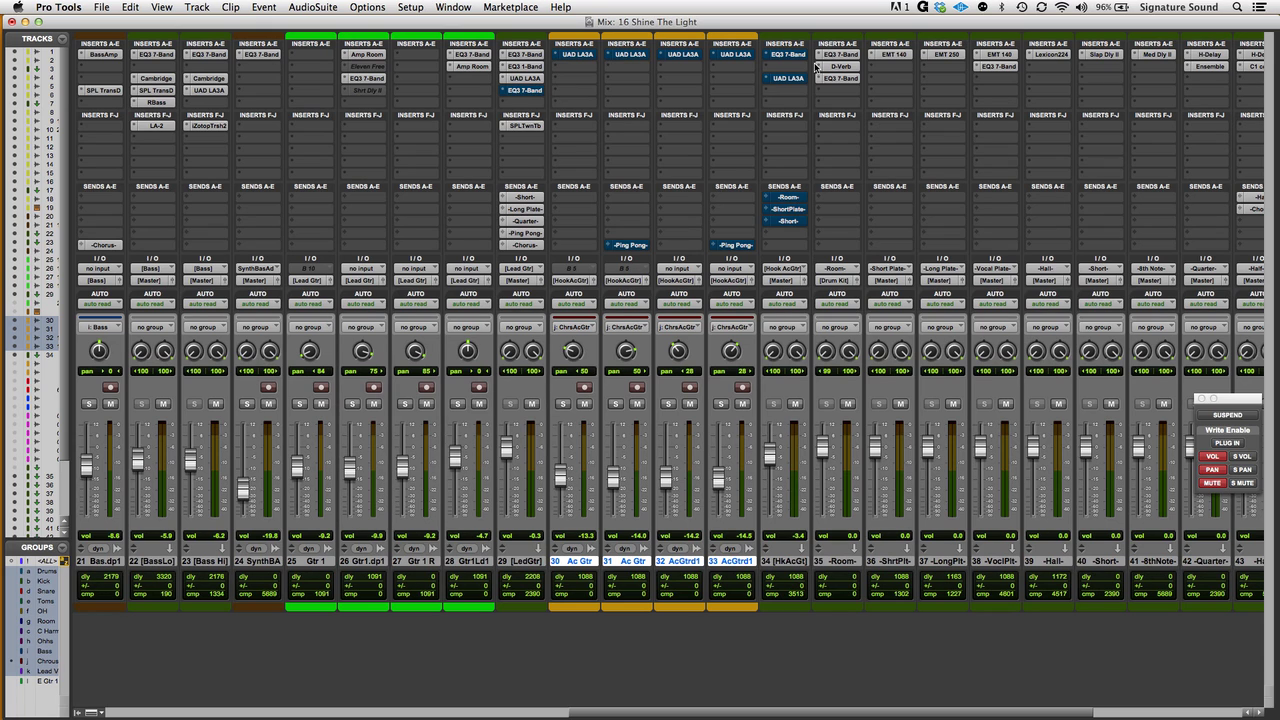Click PAN button in automation window
This screenshot has width=1280, height=720.
click(1212, 470)
